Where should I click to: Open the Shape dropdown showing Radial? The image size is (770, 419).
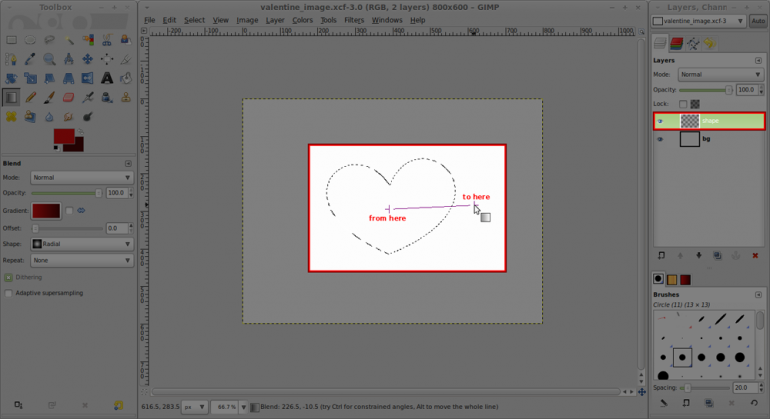(82, 244)
